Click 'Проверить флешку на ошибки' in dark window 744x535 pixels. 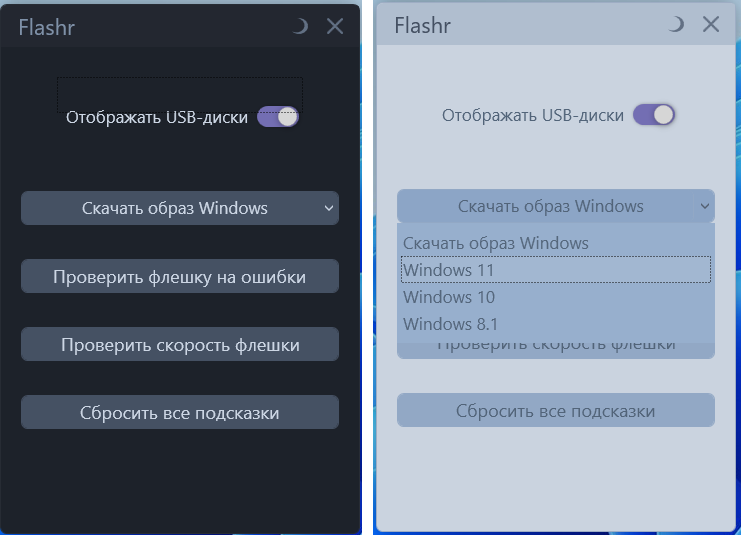180,276
